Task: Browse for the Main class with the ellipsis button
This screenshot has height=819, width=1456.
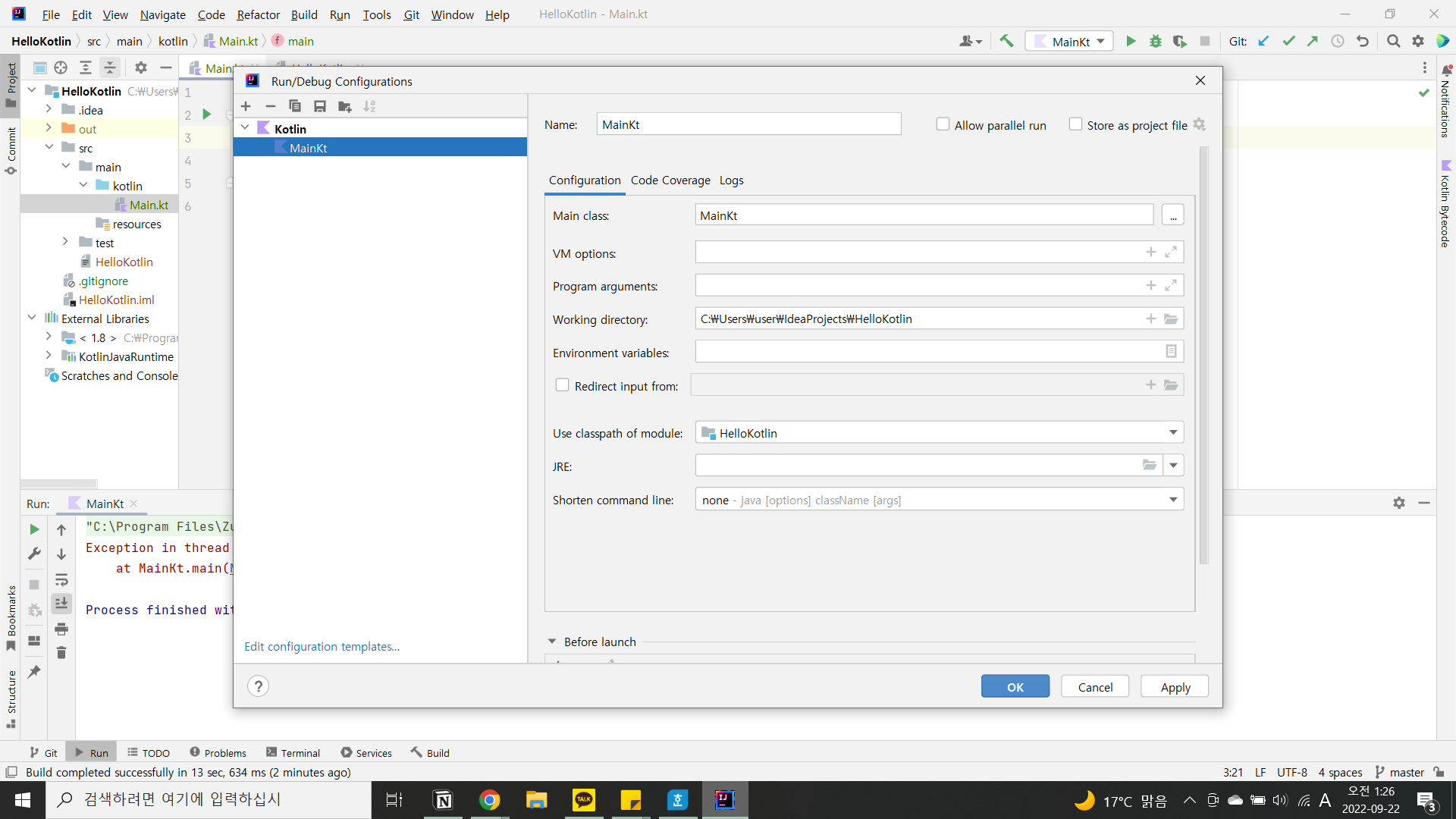Action: tap(1172, 215)
